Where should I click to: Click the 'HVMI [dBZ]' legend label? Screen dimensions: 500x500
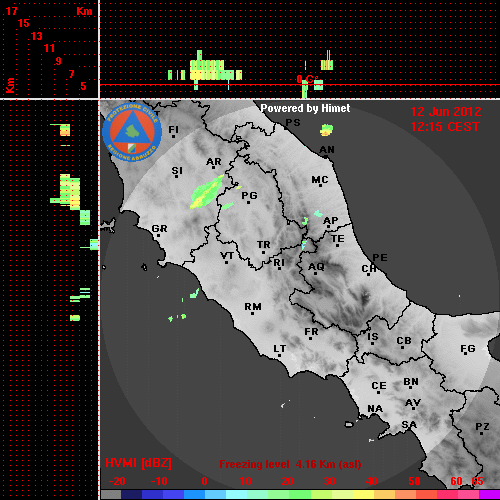[x=138, y=463]
